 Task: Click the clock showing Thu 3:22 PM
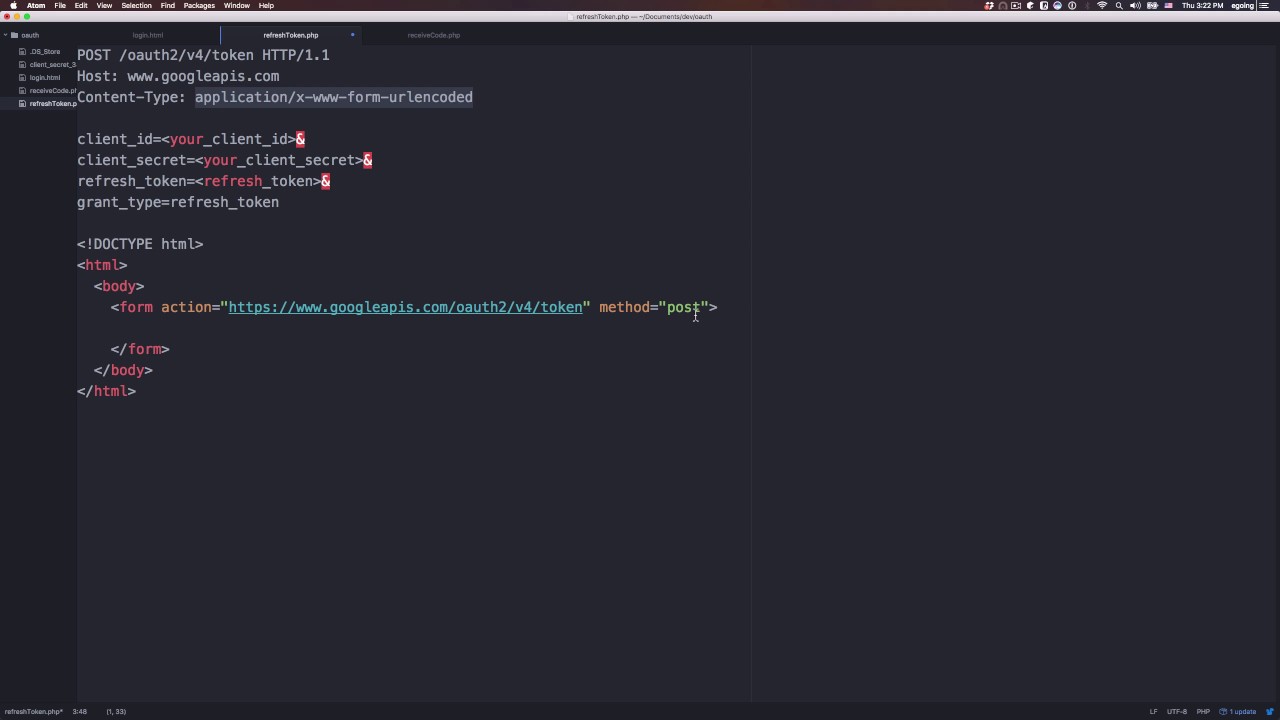point(1203,5)
